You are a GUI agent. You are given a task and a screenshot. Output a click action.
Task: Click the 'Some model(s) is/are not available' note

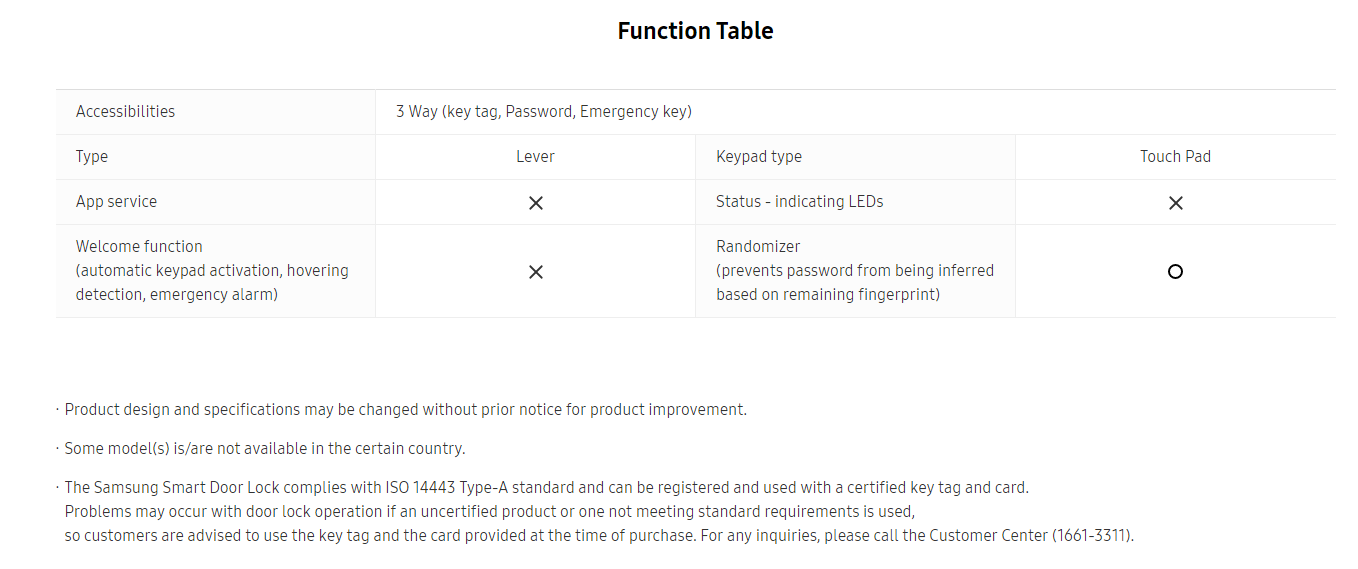click(x=265, y=449)
